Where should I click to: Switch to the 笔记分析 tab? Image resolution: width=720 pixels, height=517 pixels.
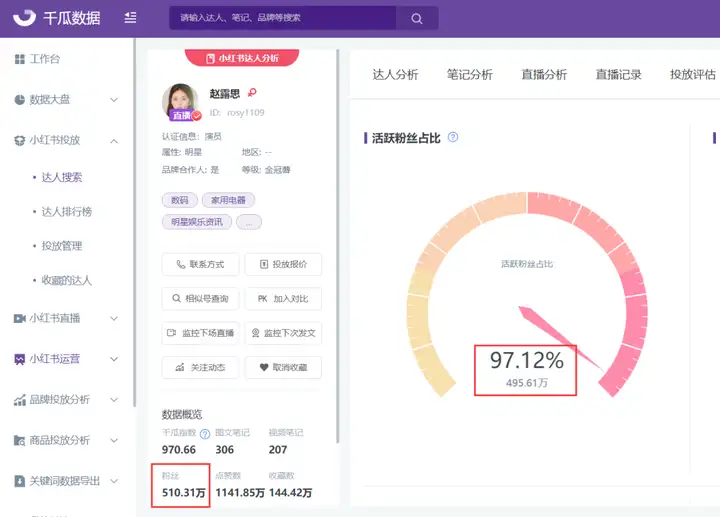pos(470,74)
